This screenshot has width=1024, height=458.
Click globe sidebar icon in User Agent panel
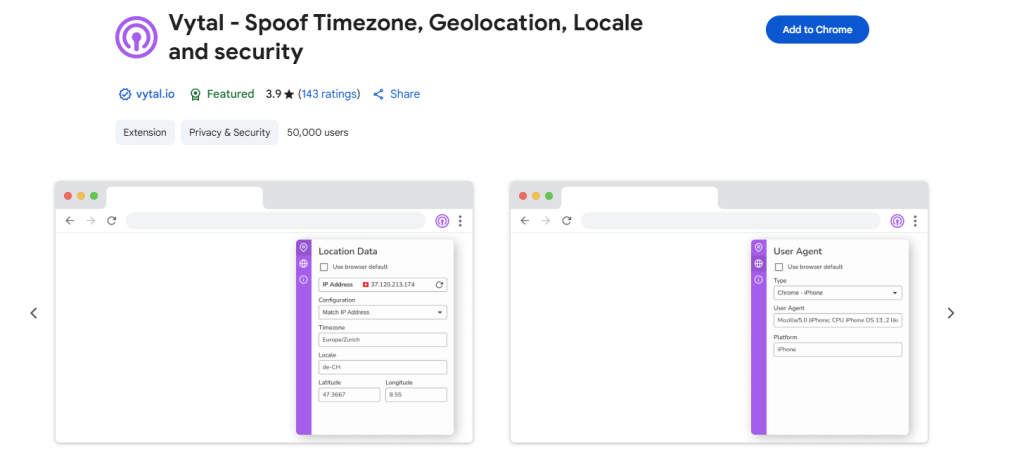coord(758,264)
